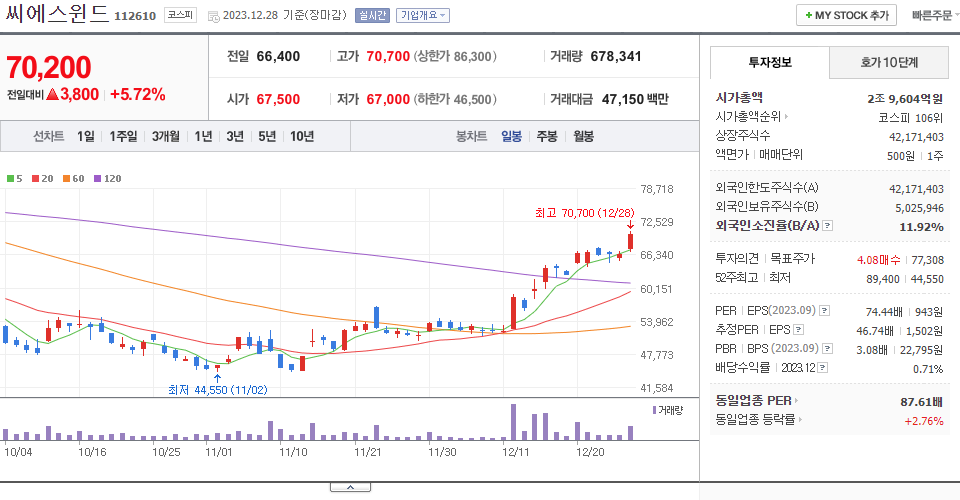This screenshot has width=960, height=500.
Task: Select the 1년 line chart period
Action: tap(203, 136)
